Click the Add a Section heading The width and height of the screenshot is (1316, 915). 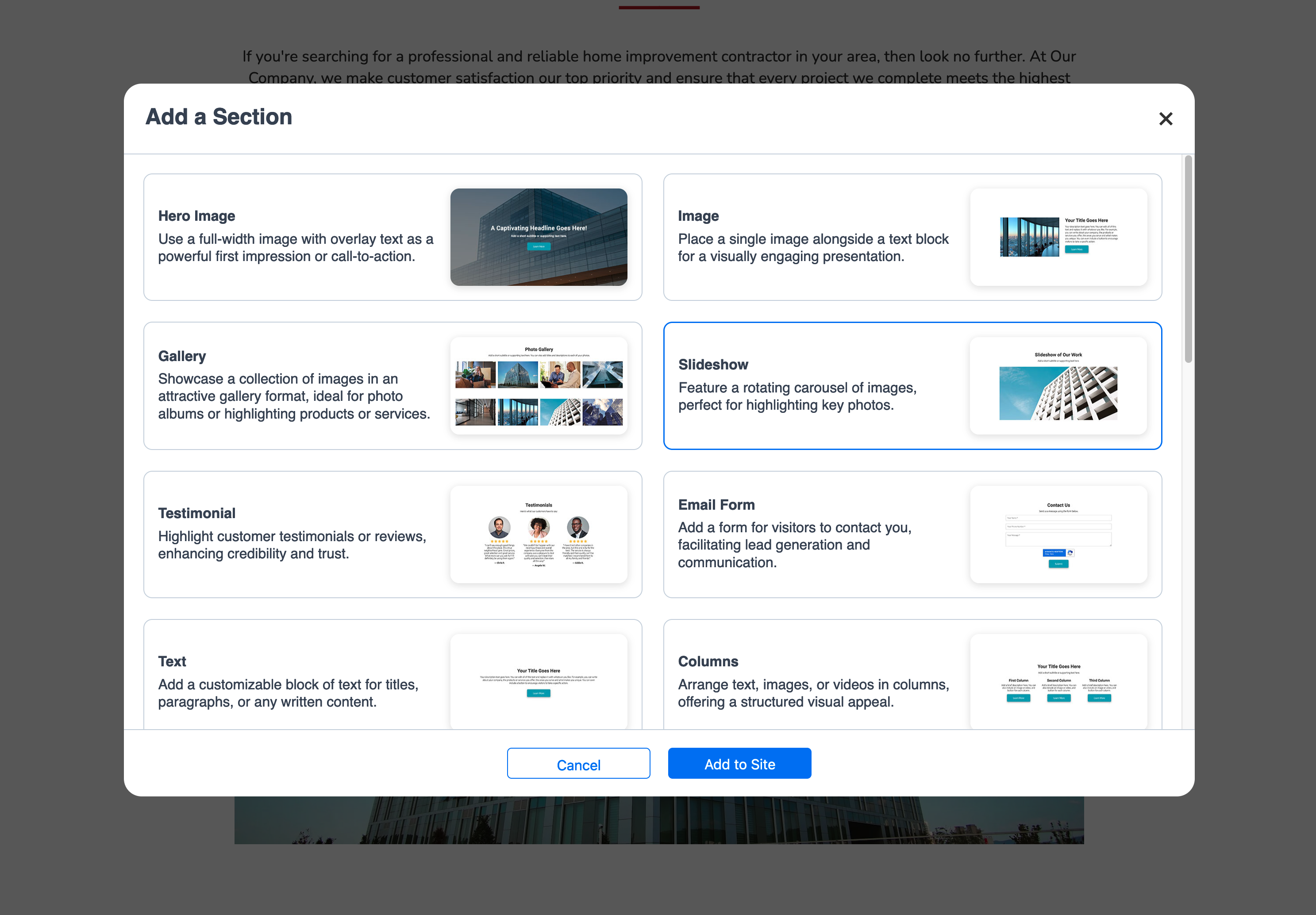[x=219, y=117]
